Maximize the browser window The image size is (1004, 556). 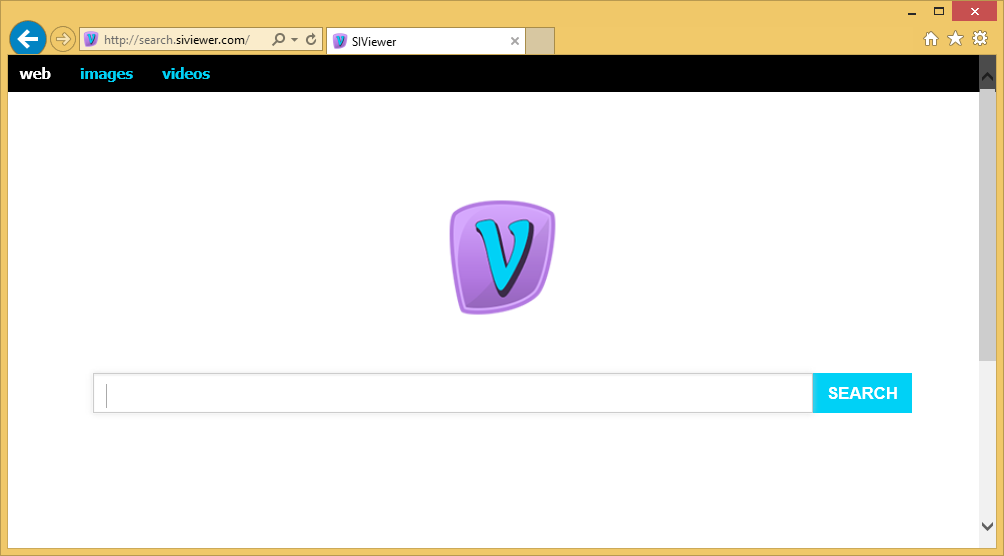click(x=939, y=12)
